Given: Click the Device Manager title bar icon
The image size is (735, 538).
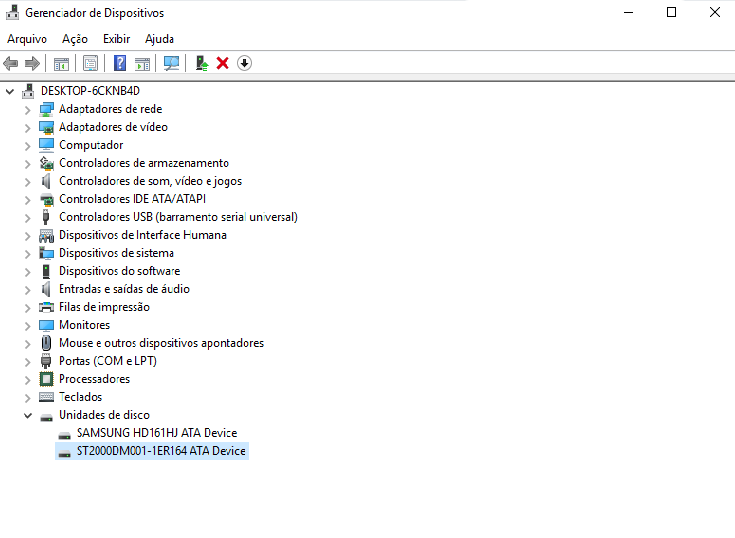Looking at the screenshot, I should (13, 13).
